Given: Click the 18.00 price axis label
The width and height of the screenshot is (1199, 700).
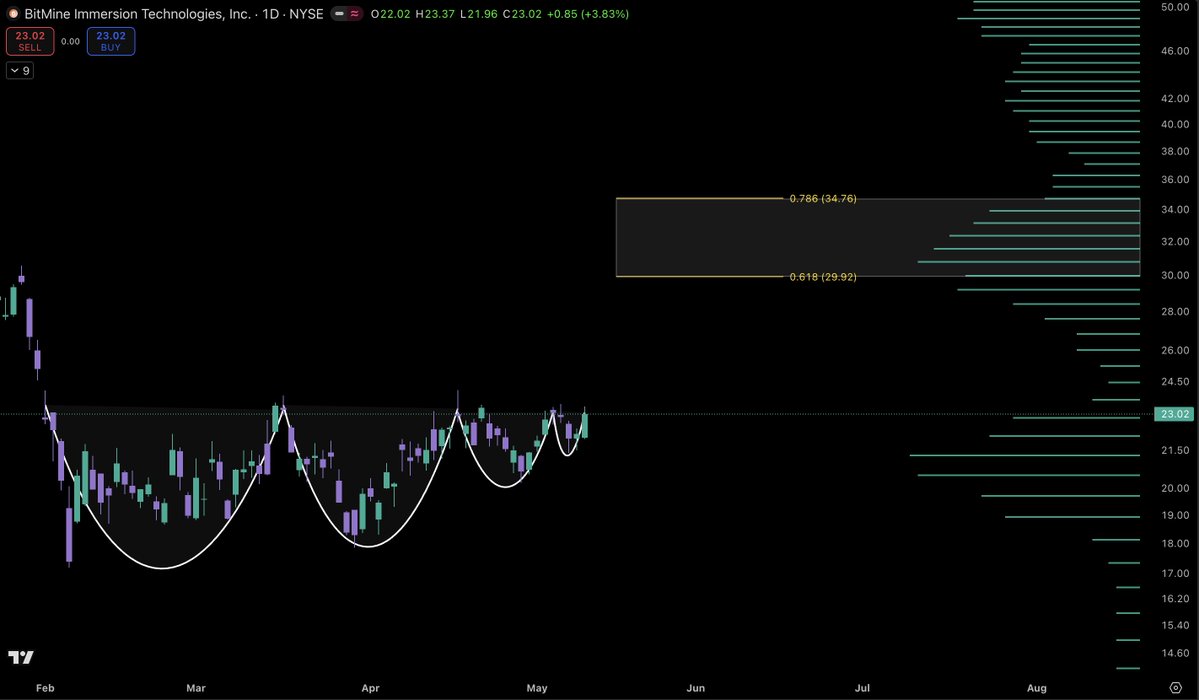Looking at the screenshot, I should pos(1175,543).
